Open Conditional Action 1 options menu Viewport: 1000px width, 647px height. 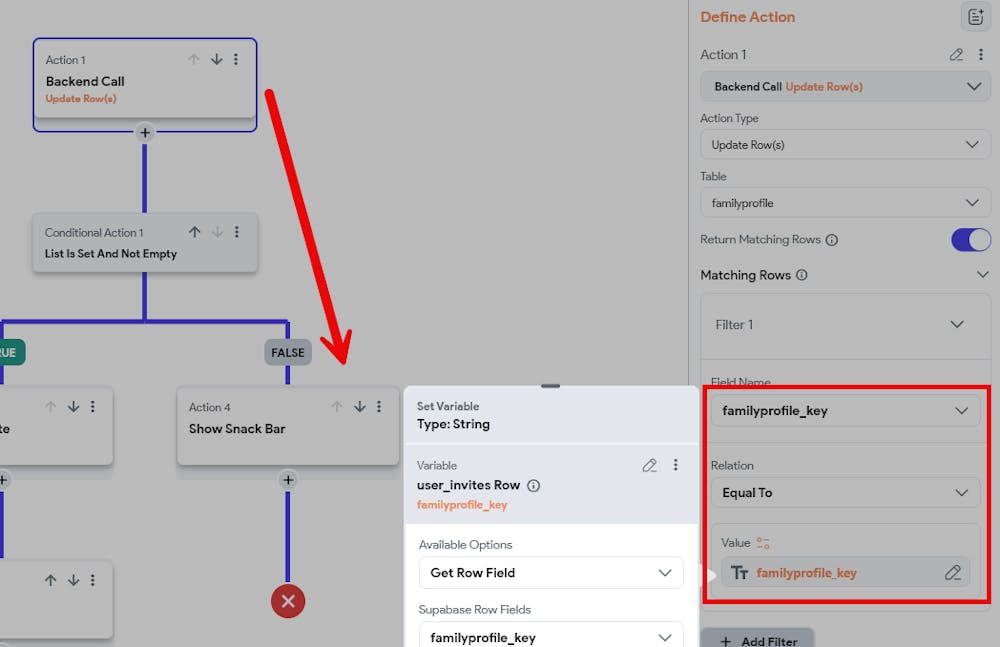coord(237,232)
